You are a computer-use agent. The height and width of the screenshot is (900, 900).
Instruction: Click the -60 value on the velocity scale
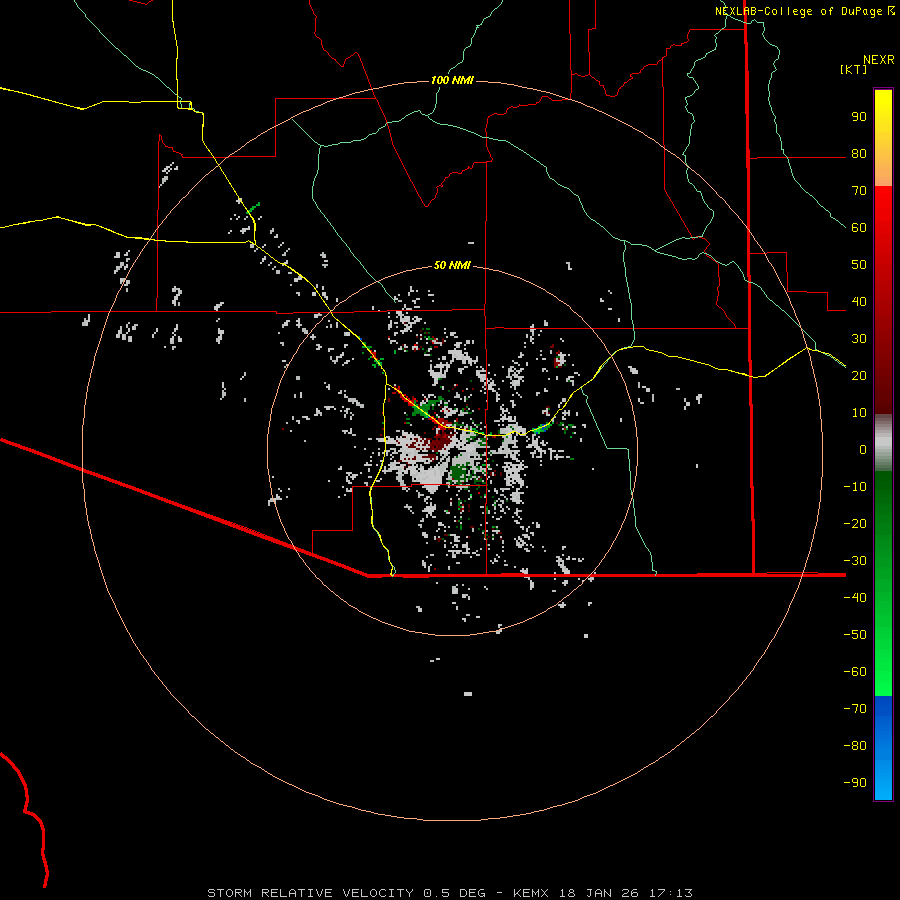[855, 672]
